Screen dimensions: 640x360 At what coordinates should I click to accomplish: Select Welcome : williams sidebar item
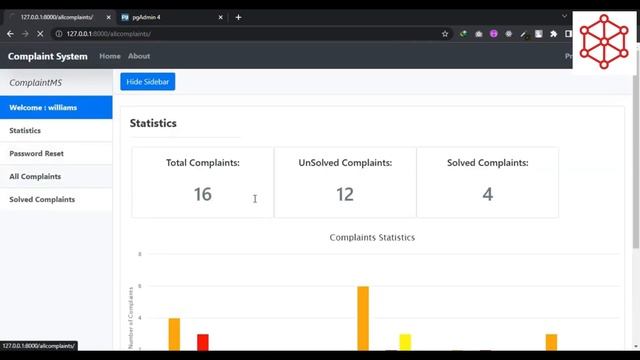tap(56, 108)
